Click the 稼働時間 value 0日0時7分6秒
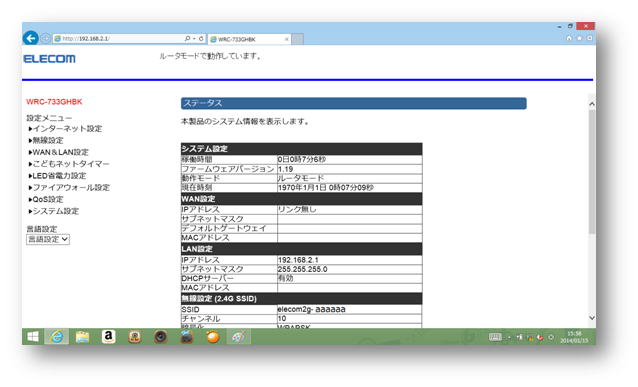 [x=302, y=160]
